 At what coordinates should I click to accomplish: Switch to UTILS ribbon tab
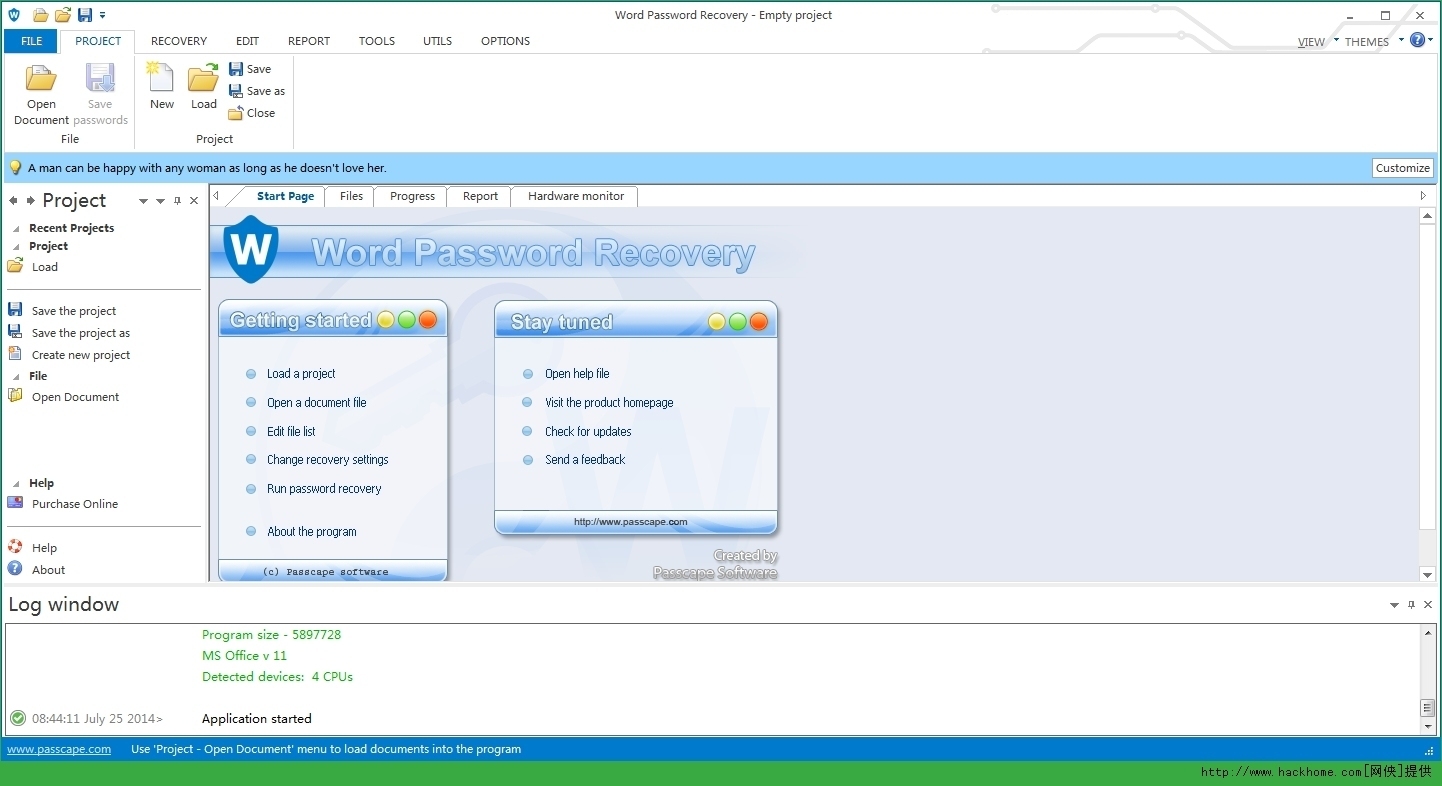click(437, 41)
